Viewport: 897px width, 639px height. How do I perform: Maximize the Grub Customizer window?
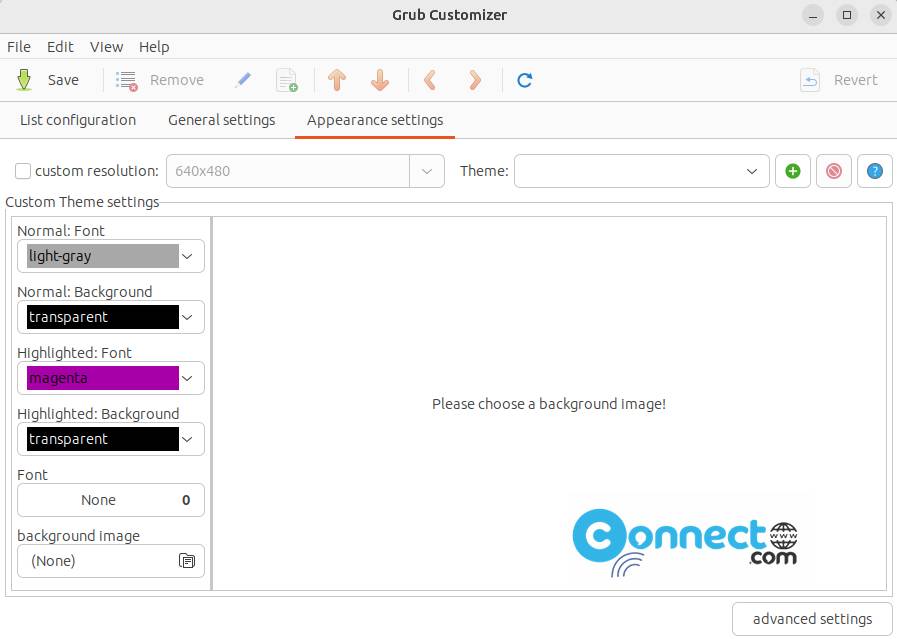(847, 15)
